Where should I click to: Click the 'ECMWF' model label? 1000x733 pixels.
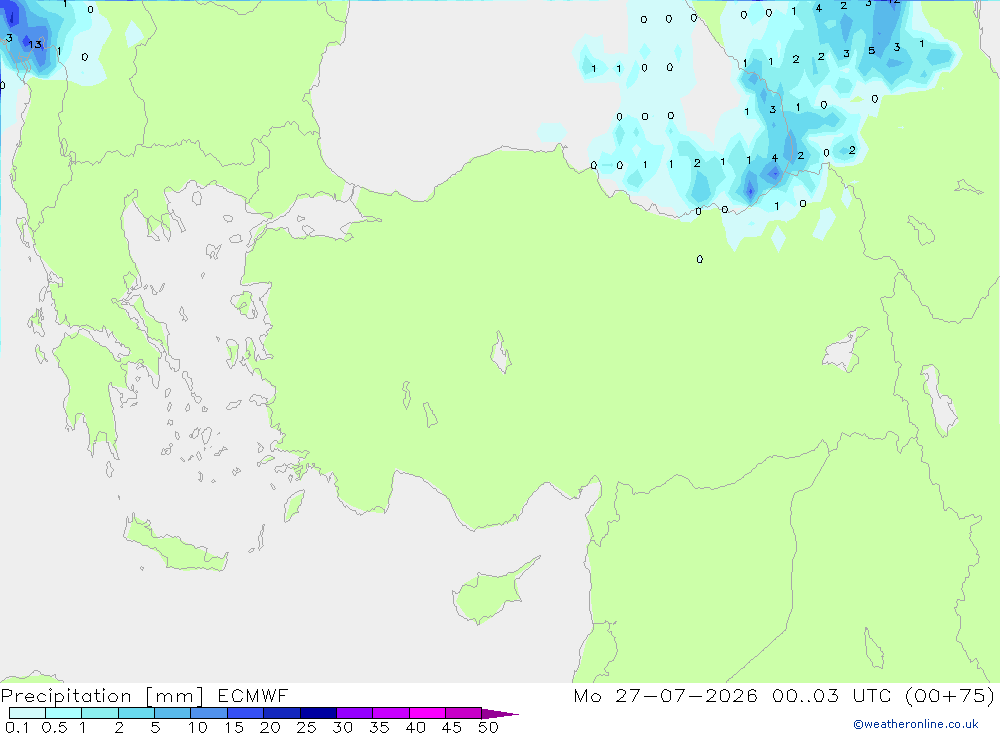tap(253, 695)
